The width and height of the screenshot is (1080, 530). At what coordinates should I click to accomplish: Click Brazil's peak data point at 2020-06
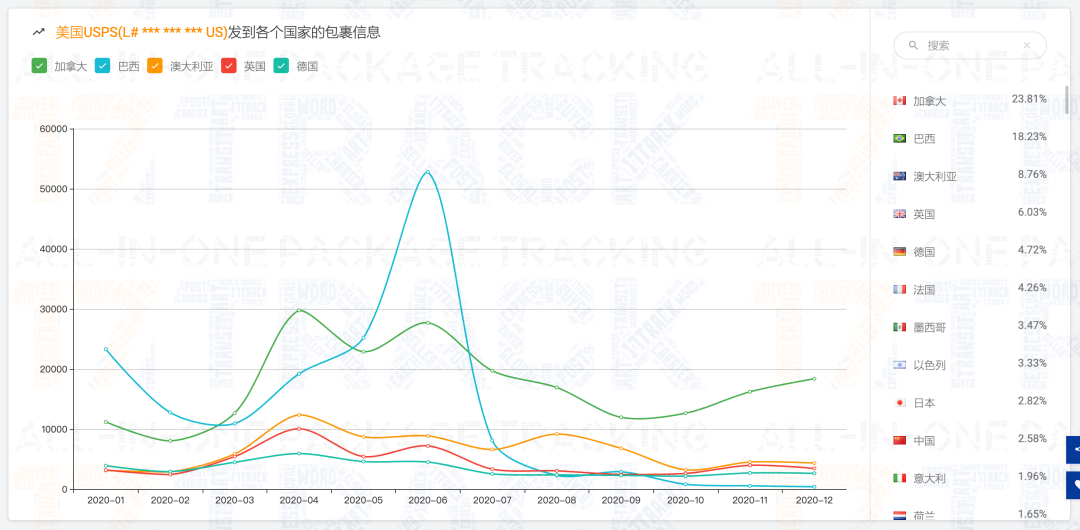pyautogui.click(x=428, y=172)
